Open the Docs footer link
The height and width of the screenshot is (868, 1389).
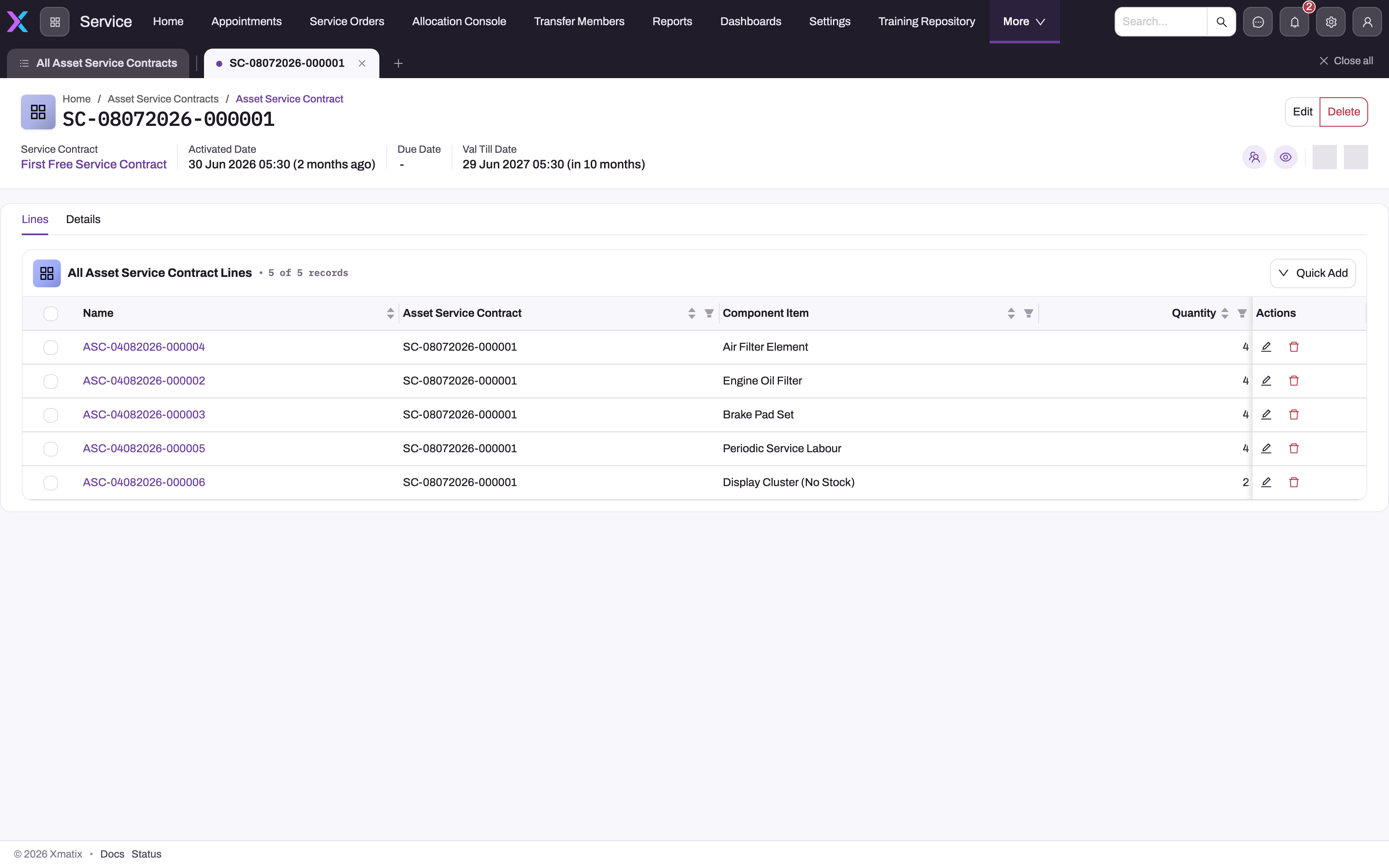tap(112, 854)
